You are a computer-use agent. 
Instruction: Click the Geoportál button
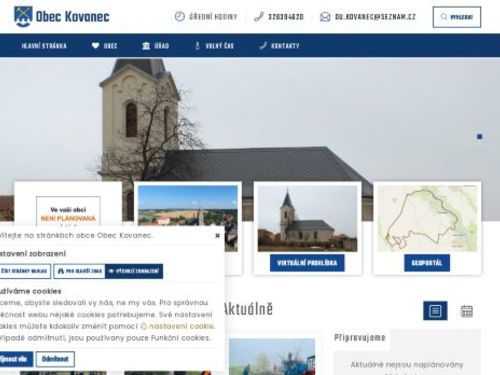(x=427, y=263)
